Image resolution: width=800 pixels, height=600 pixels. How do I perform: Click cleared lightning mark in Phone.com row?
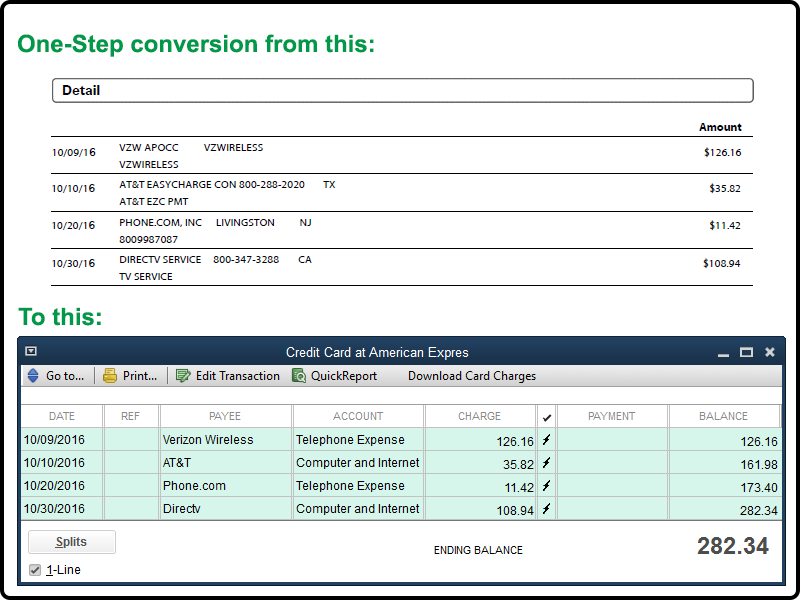pyautogui.click(x=546, y=486)
